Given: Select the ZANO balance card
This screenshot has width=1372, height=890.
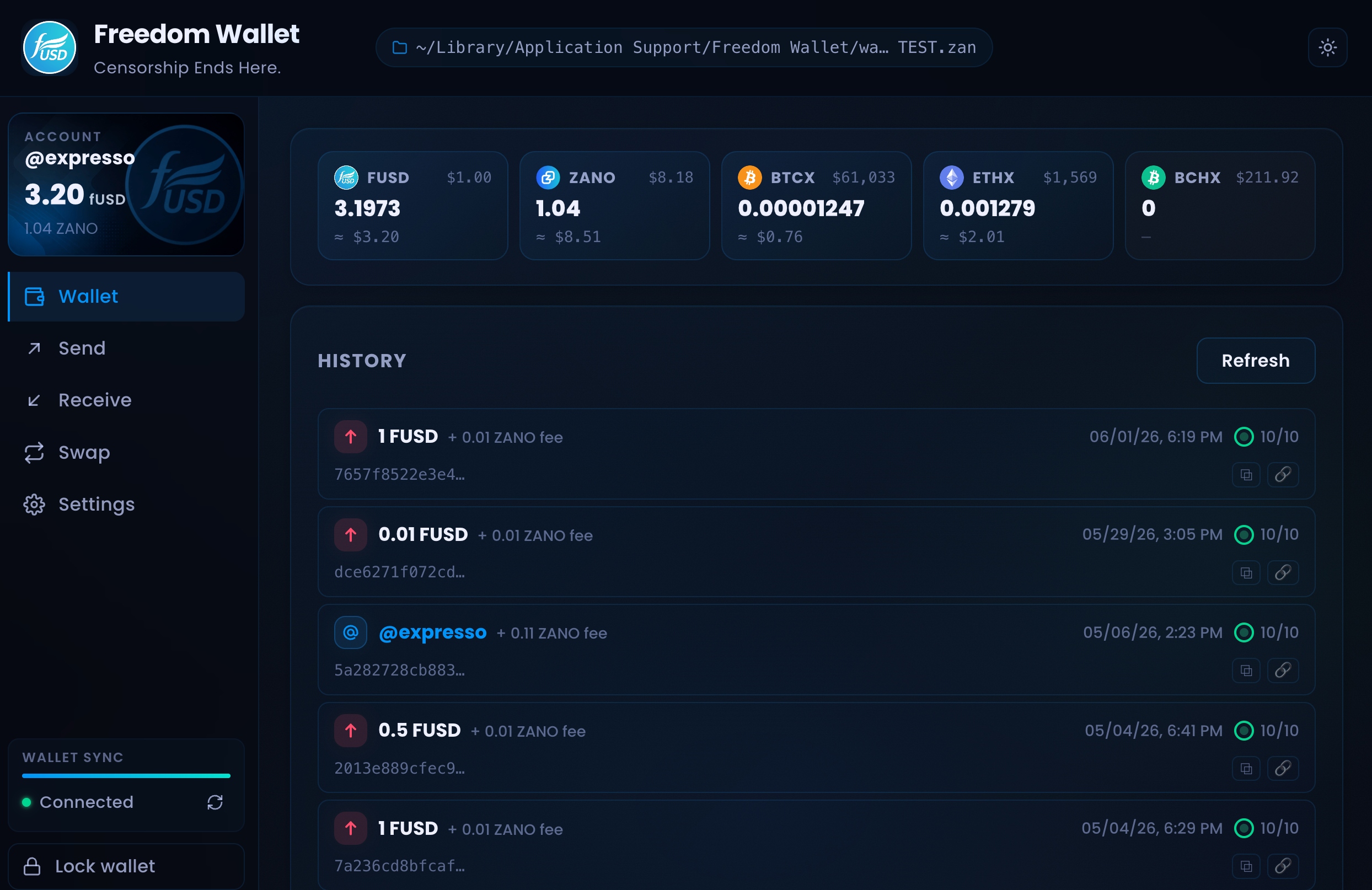Looking at the screenshot, I should click(614, 206).
